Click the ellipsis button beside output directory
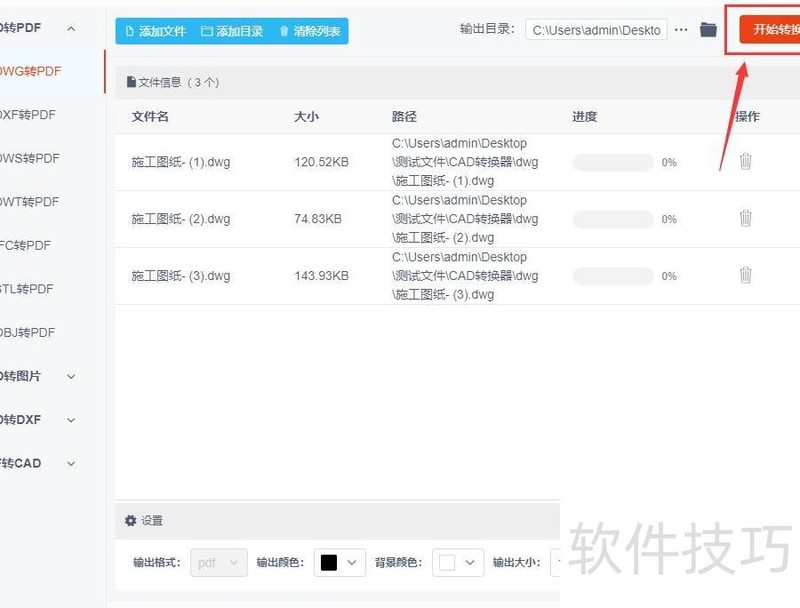Image resolution: width=800 pixels, height=608 pixels. click(679, 29)
